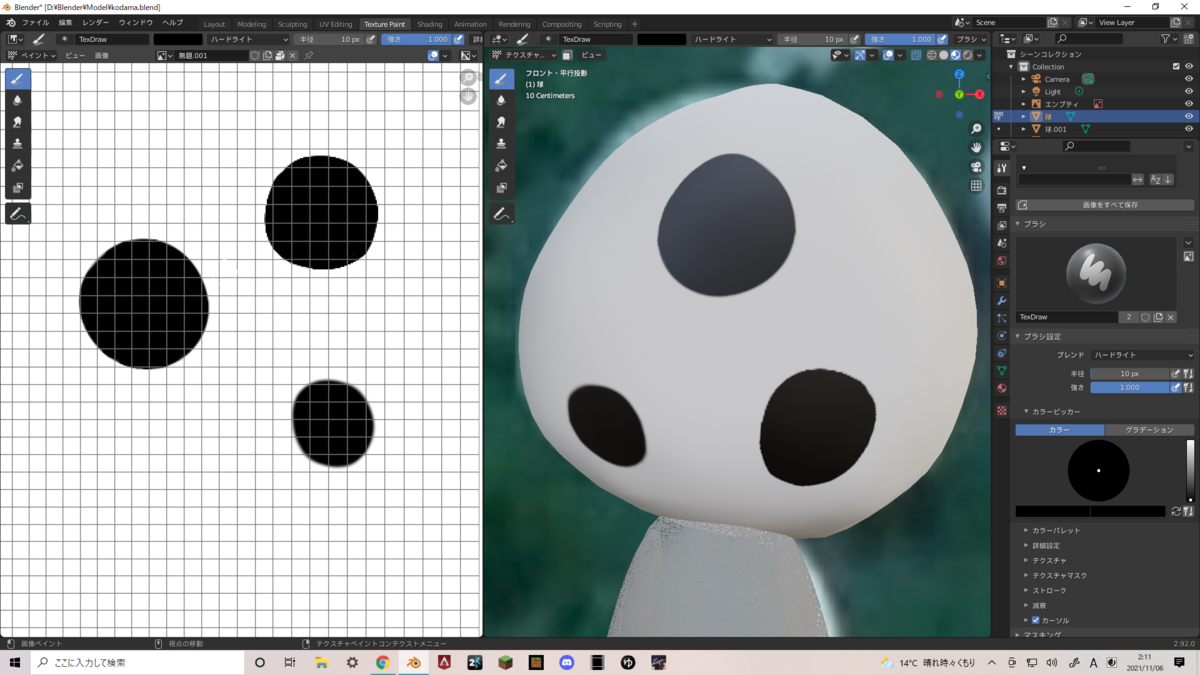This screenshot has height=675, width=1200.
Task: Select the Annotate tool in 3D viewport
Action: 502,213
